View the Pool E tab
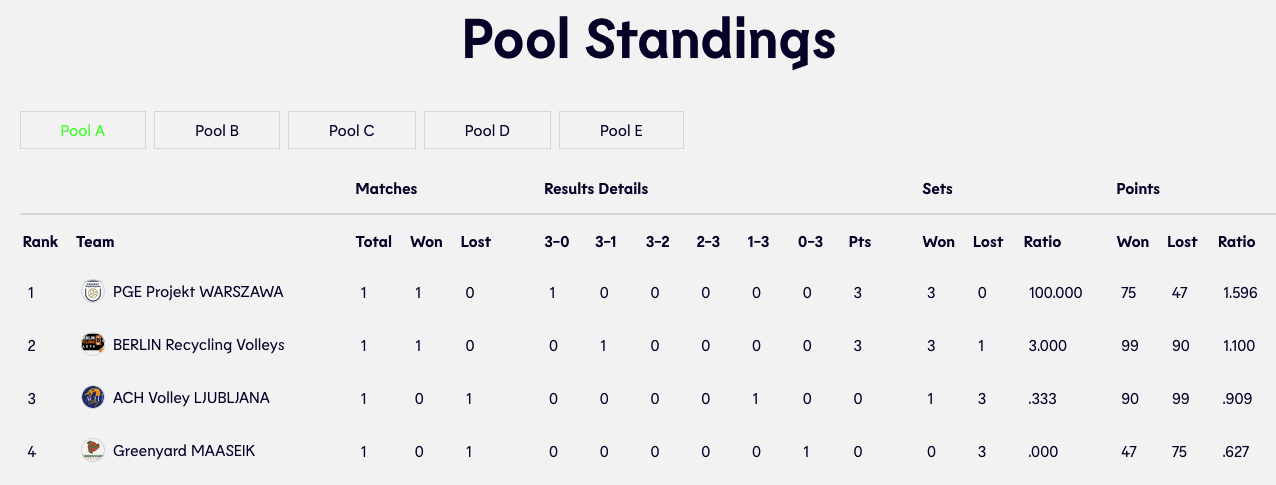The height and width of the screenshot is (485, 1276). [x=621, y=130]
